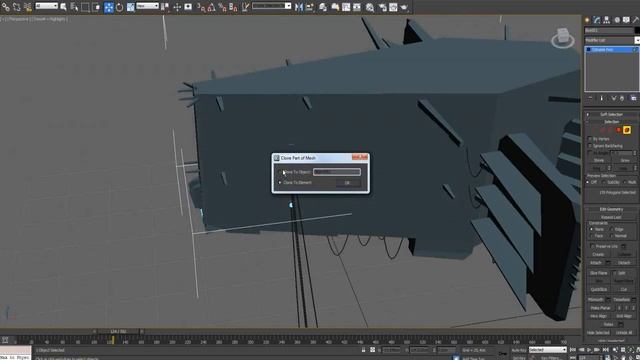The width and height of the screenshot is (640, 360).
Task: Click the Unlink Selection toolbar icon
Action: [x=16, y=7]
